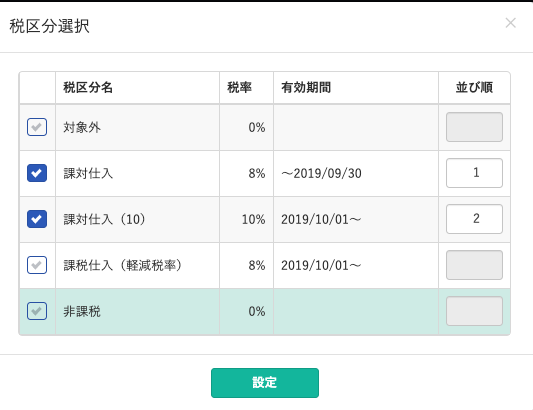Click the 設定 button

point(265,383)
